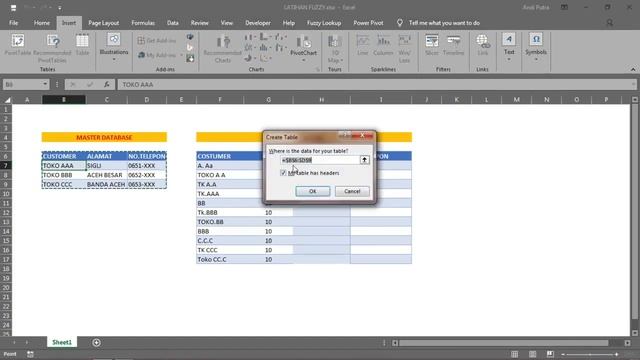Viewport: 640px width, 360px height.
Task: Collapse the ribbon with the chevron
Action: pos(633,69)
